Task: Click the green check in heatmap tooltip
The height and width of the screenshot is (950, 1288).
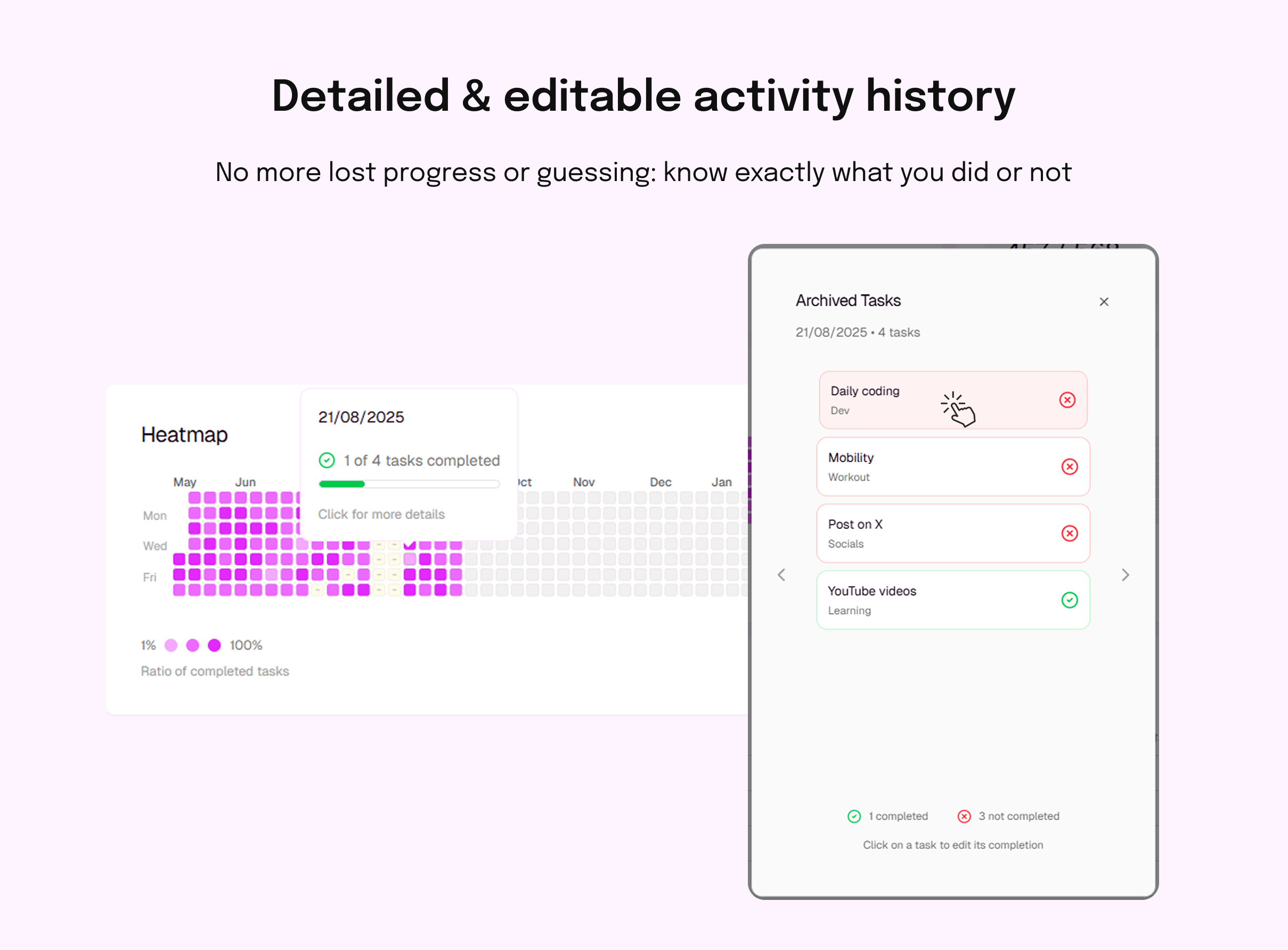Action: 327,461
